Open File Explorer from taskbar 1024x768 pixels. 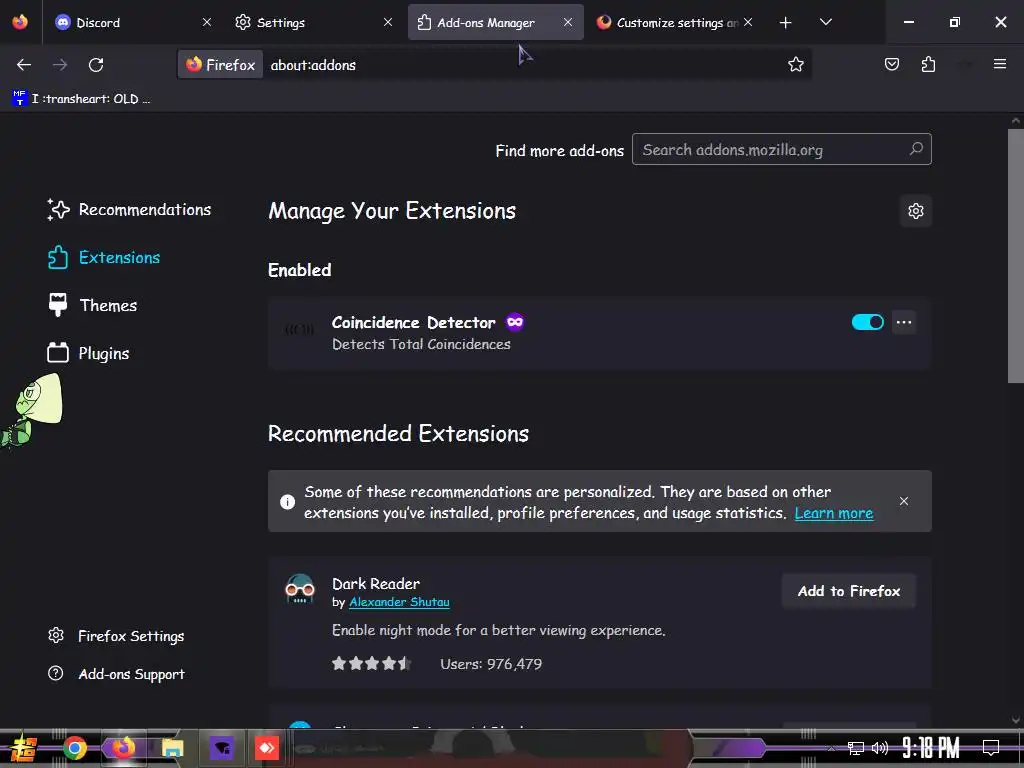pos(172,748)
